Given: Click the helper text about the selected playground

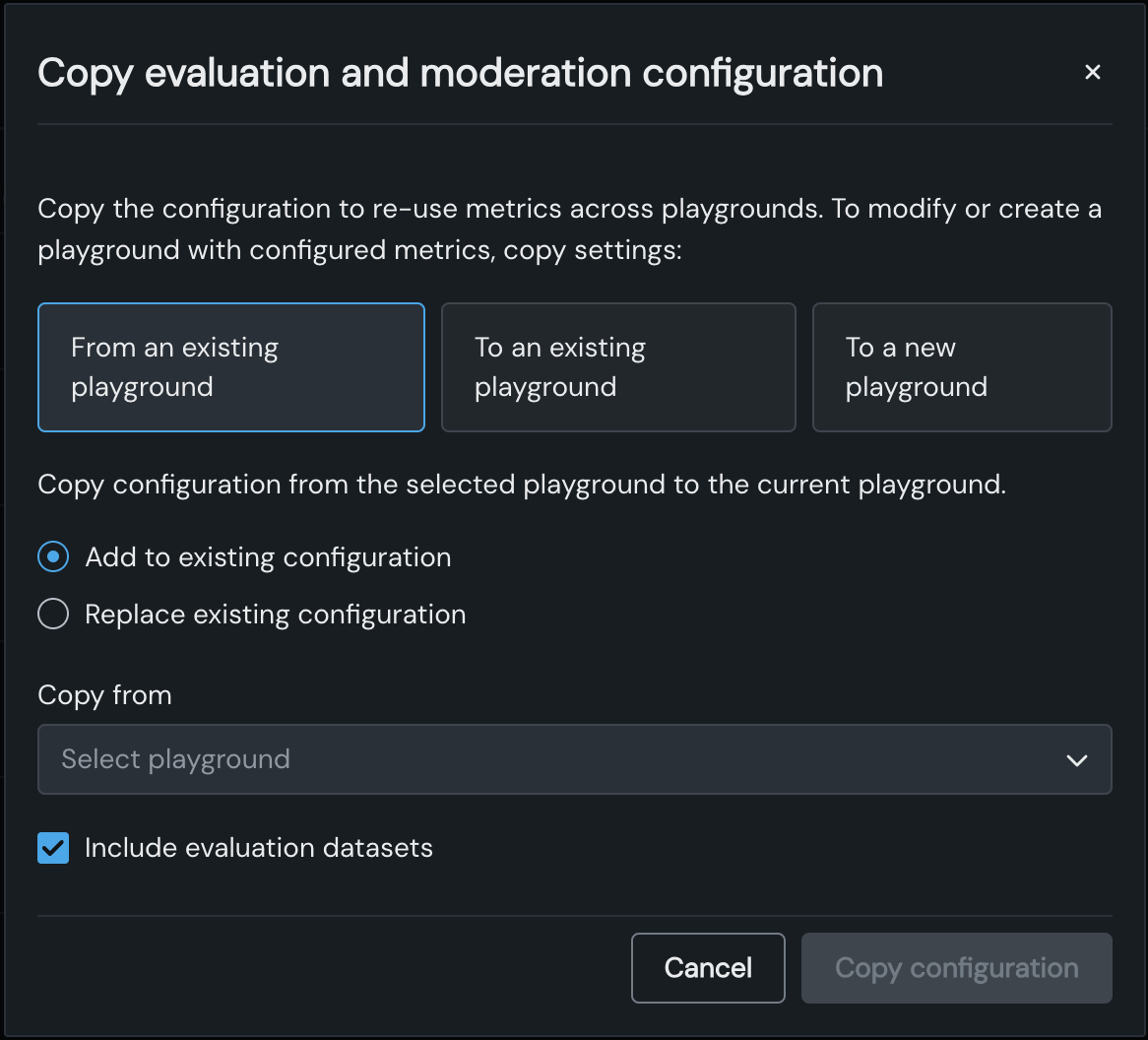Looking at the screenshot, I should click(x=522, y=485).
